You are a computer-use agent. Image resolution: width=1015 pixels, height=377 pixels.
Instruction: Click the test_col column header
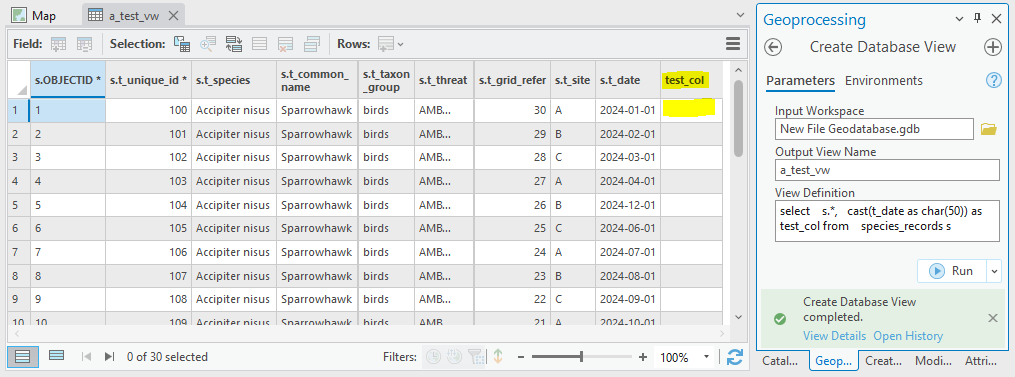click(x=692, y=80)
